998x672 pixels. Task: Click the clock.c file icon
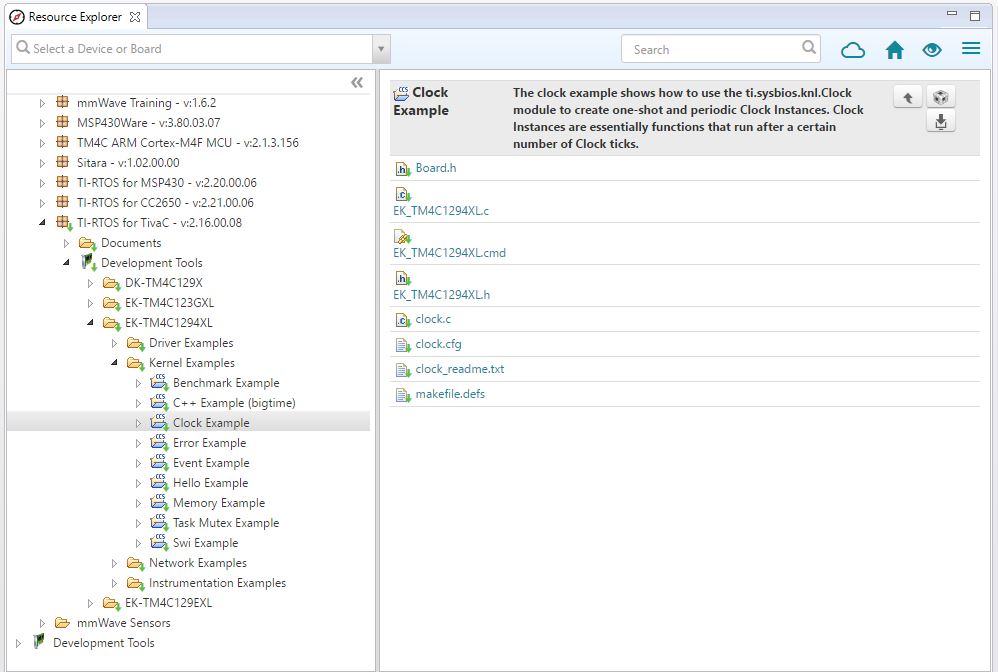point(403,319)
